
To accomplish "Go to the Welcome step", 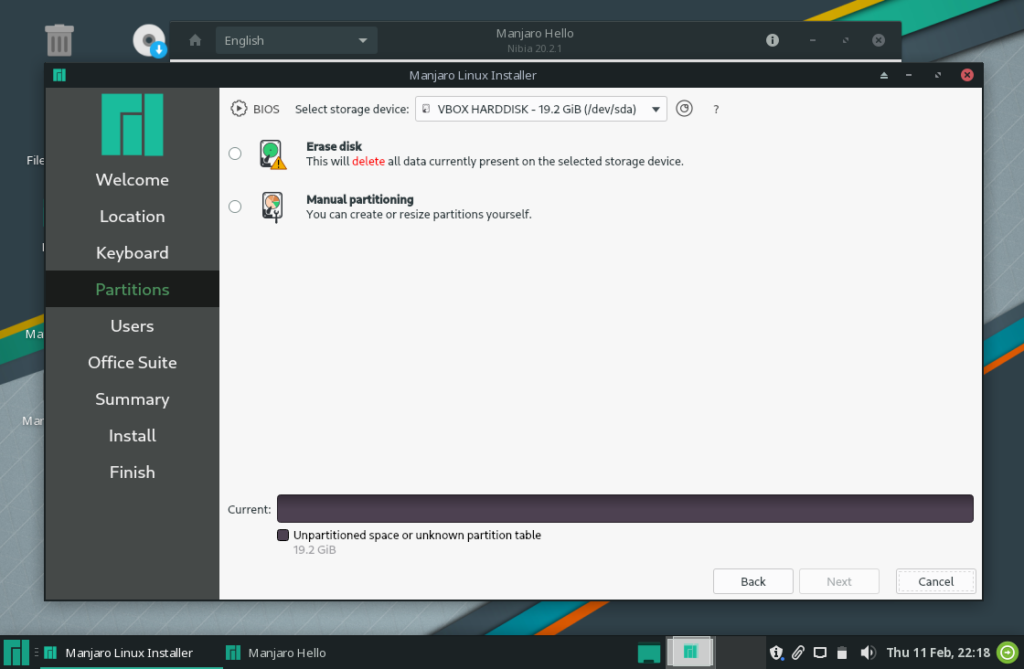I will pyautogui.click(x=132, y=180).
